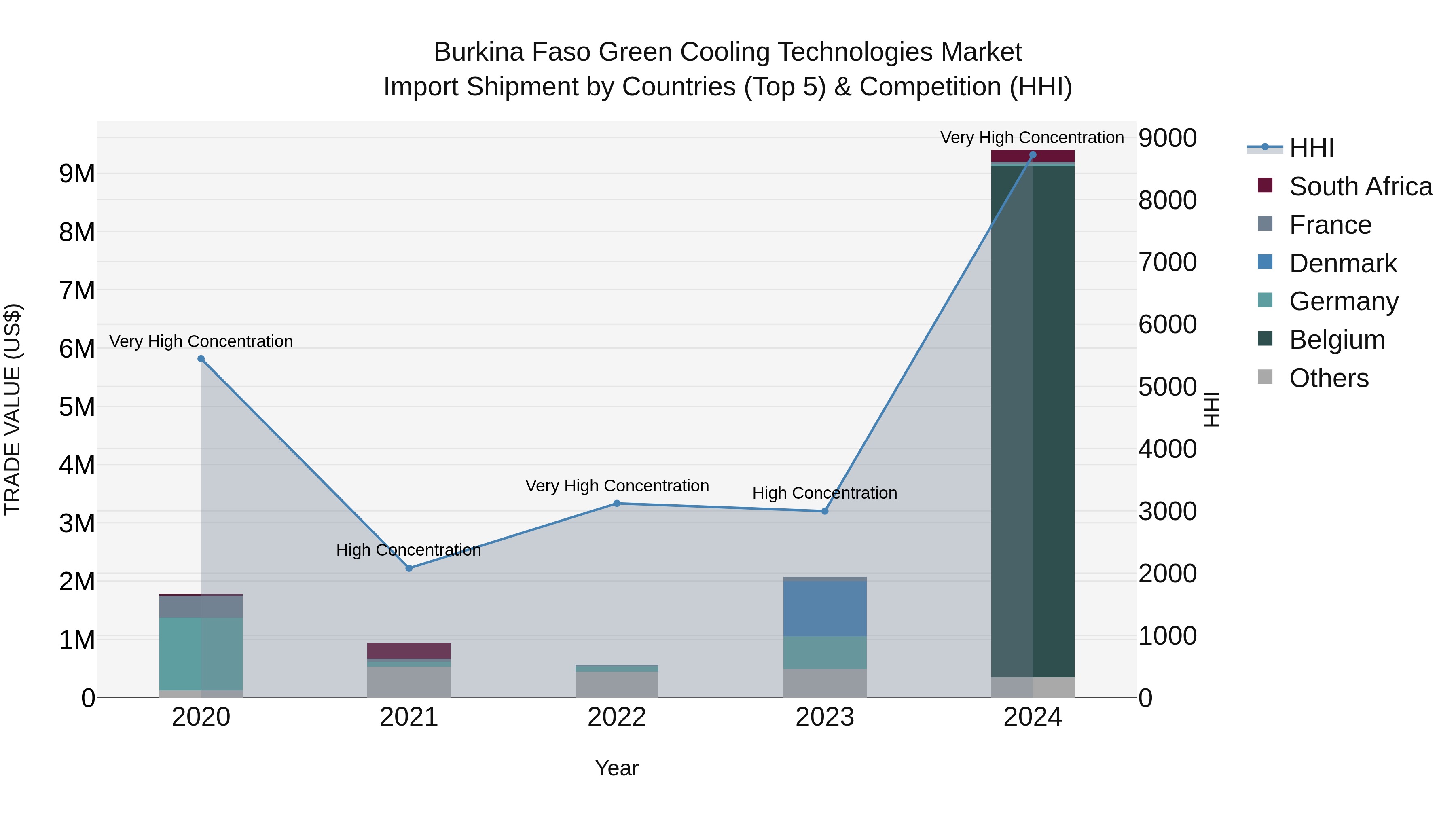This screenshot has width=1456, height=819.
Task: Click the Denmark segment of the 2023 bar
Action: pos(825,609)
